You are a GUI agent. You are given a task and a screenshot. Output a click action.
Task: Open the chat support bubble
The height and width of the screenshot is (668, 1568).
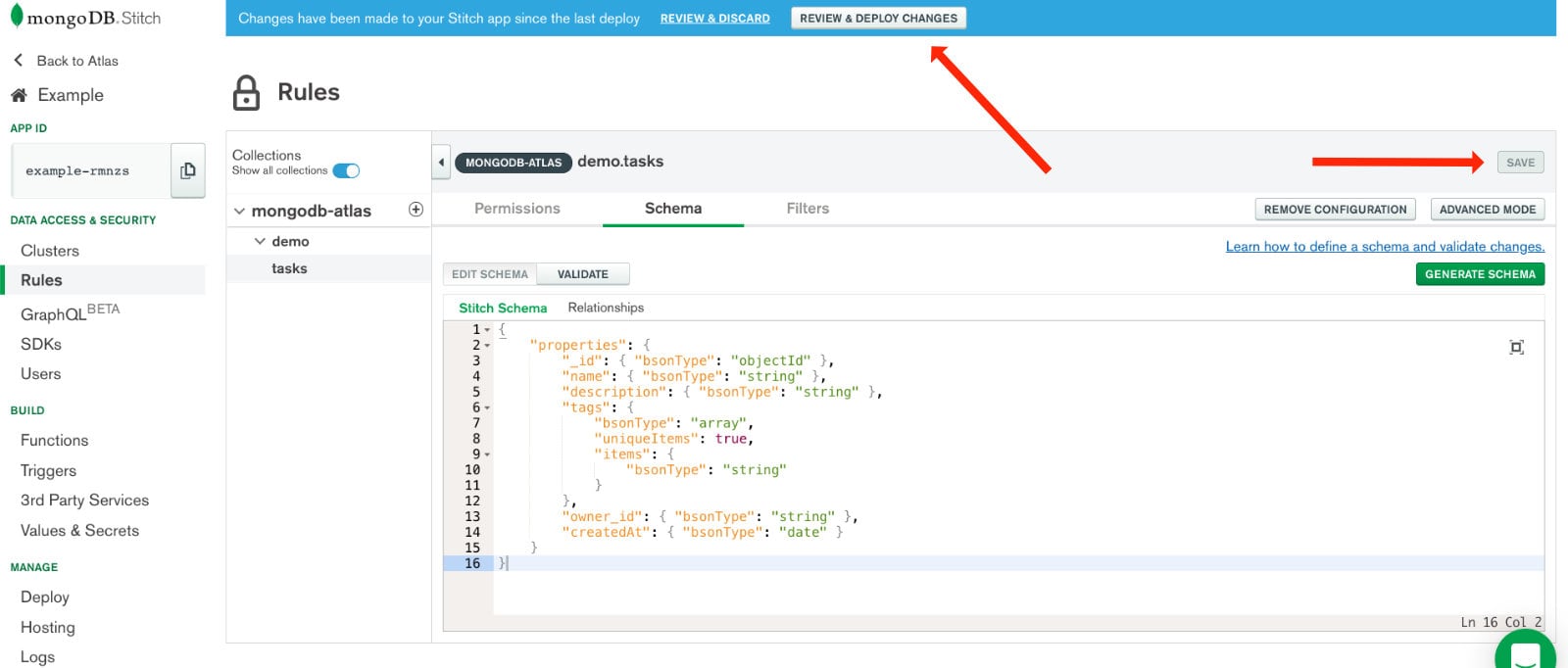pyautogui.click(x=1526, y=651)
